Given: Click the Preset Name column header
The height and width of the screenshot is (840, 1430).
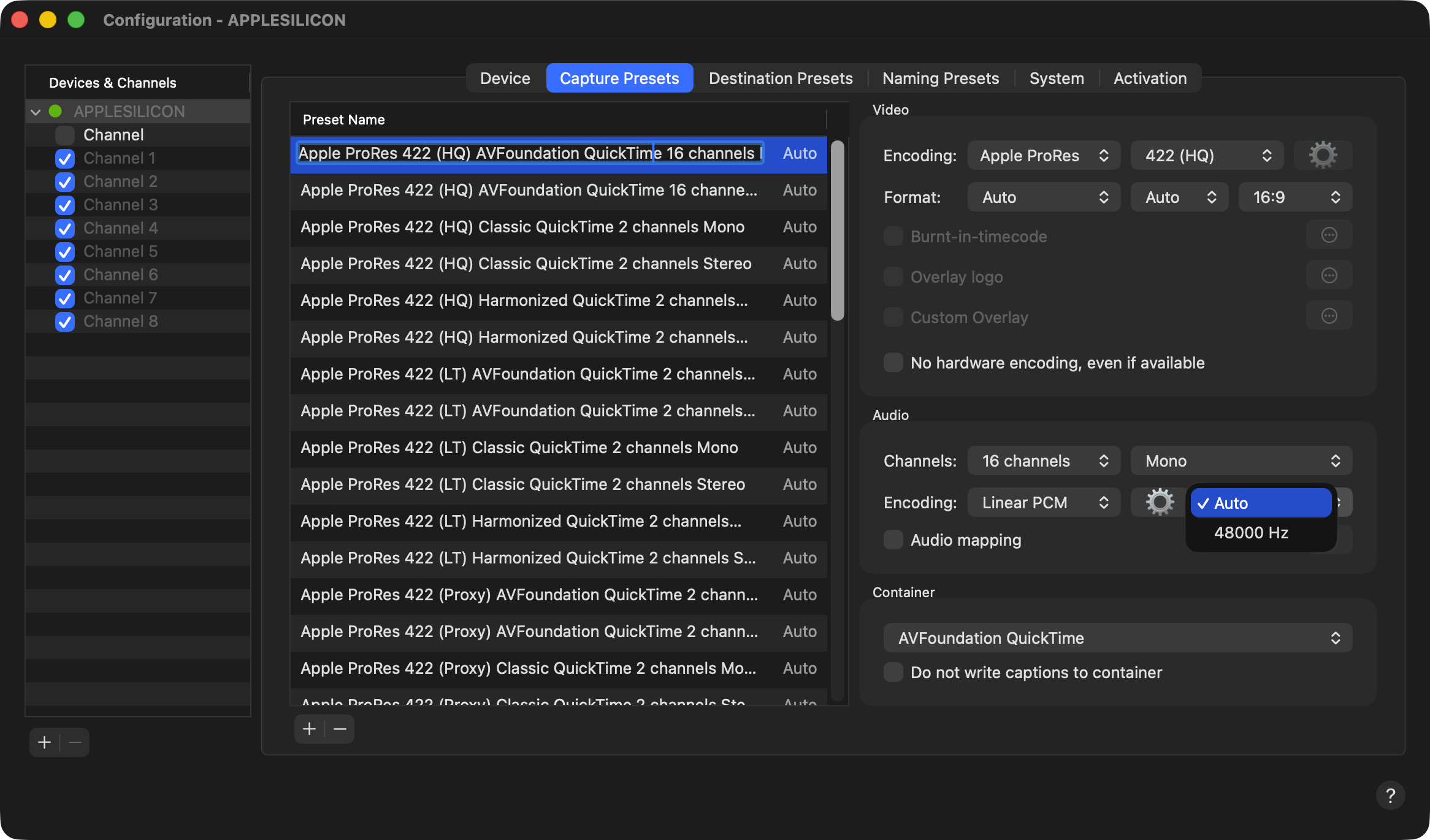Looking at the screenshot, I should [559, 120].
